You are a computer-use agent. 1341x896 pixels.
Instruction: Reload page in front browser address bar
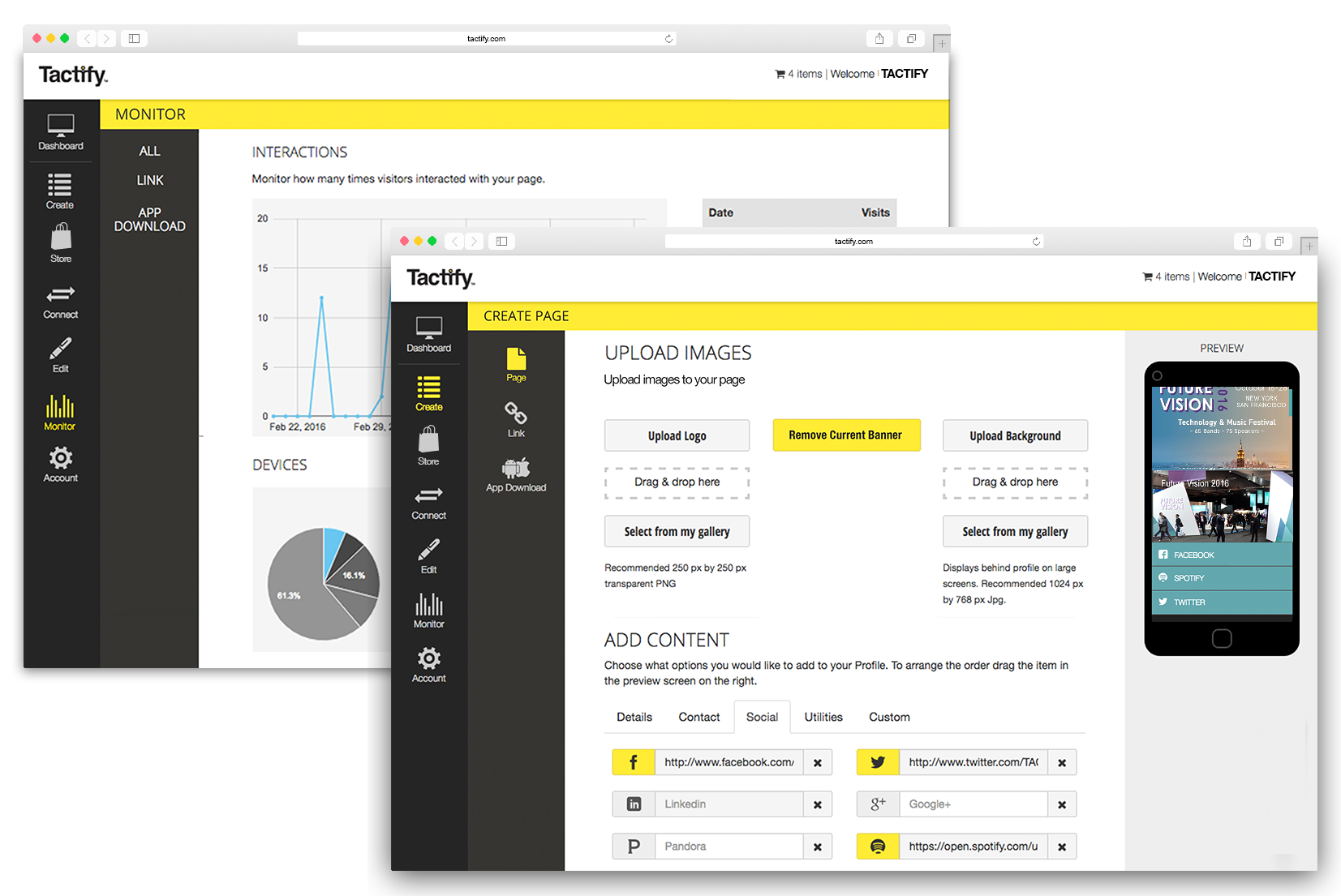pyautogui.click(x=1036, y=241)
